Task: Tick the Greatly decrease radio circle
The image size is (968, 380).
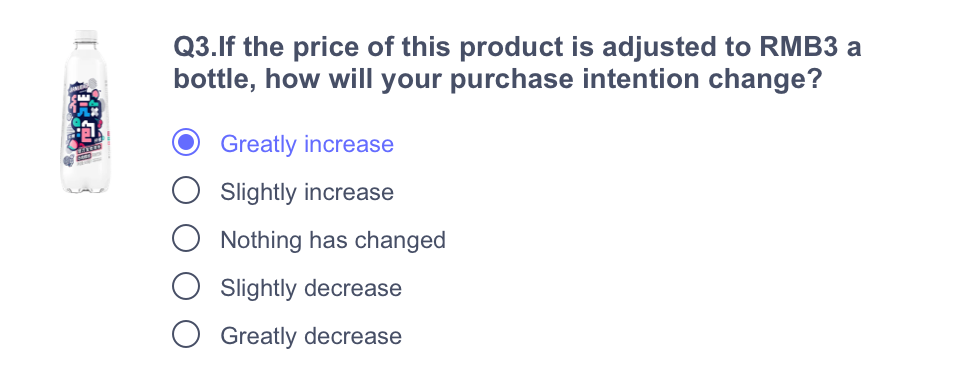Action: 186,335
